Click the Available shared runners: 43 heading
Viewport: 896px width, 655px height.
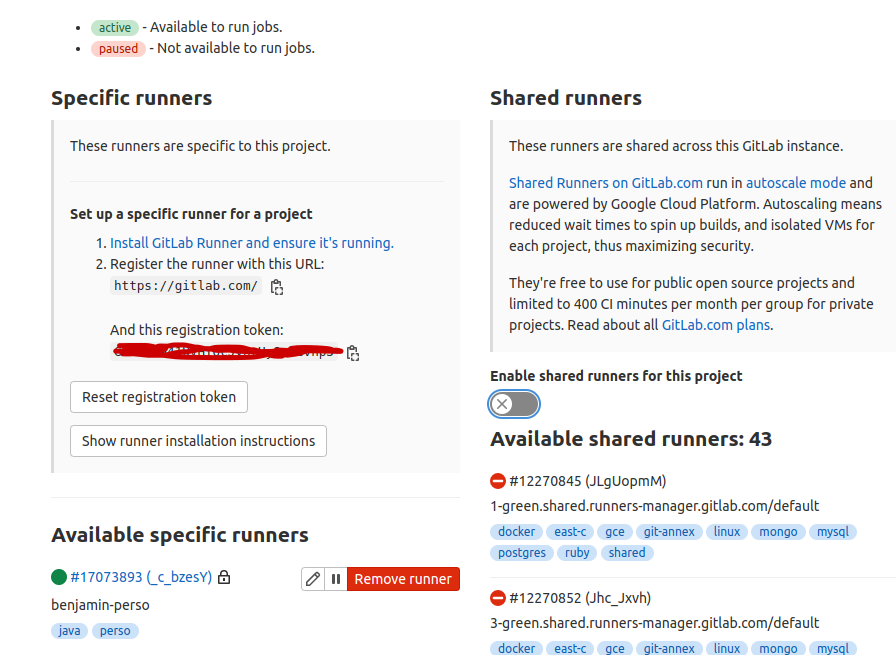click(631, 439)
